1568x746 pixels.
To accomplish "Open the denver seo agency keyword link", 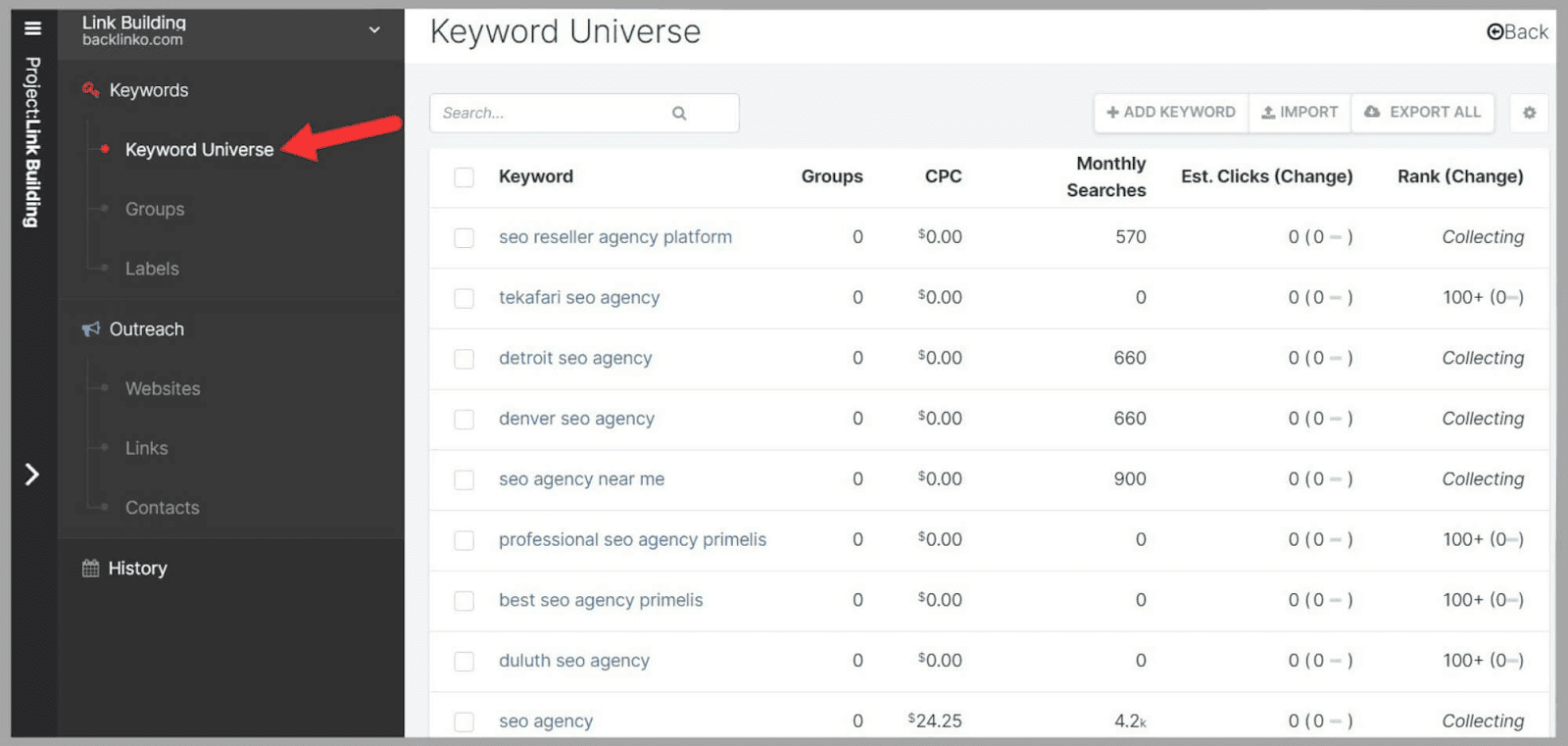I will point(576,419).
